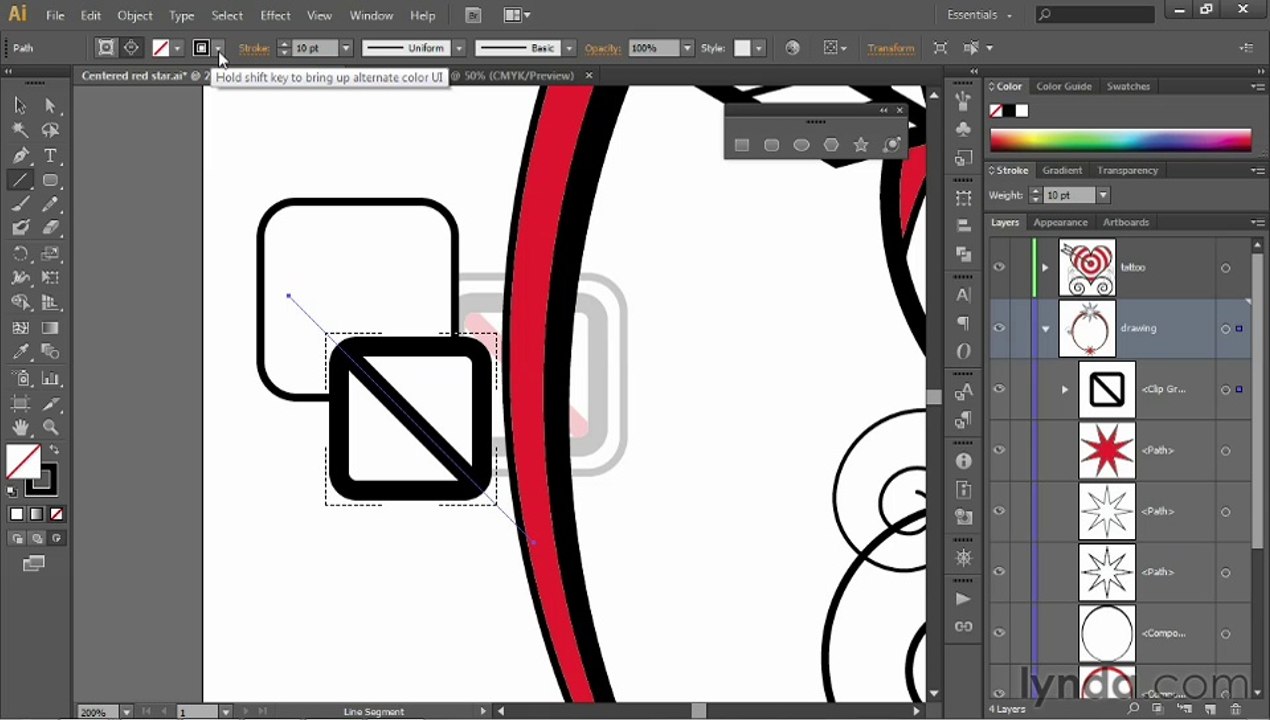Toggle visibility of the Compound path sublayer

(999, 633)
